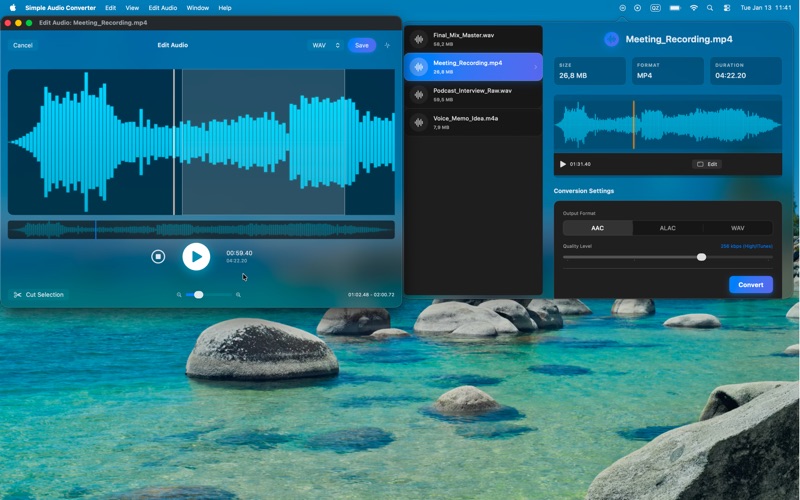Click the Wi-Fi status icon in the menu bar
This screenshot has width=800, height=500.
(693, 8)
